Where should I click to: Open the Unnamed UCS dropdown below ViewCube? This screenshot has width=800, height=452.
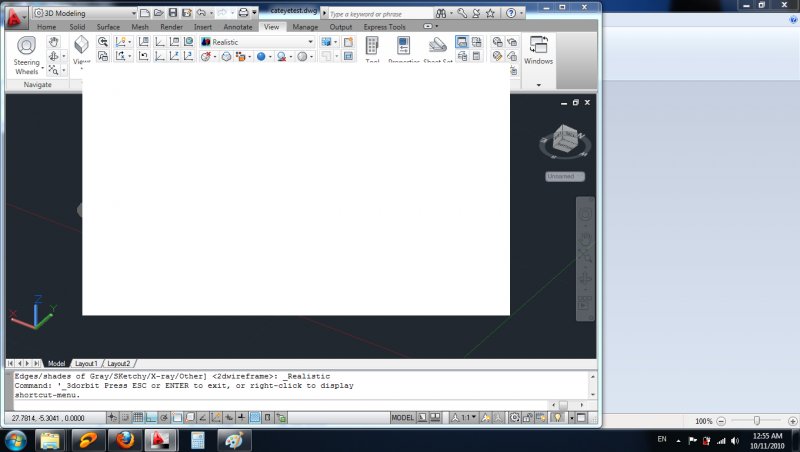[x=565, y=177]
